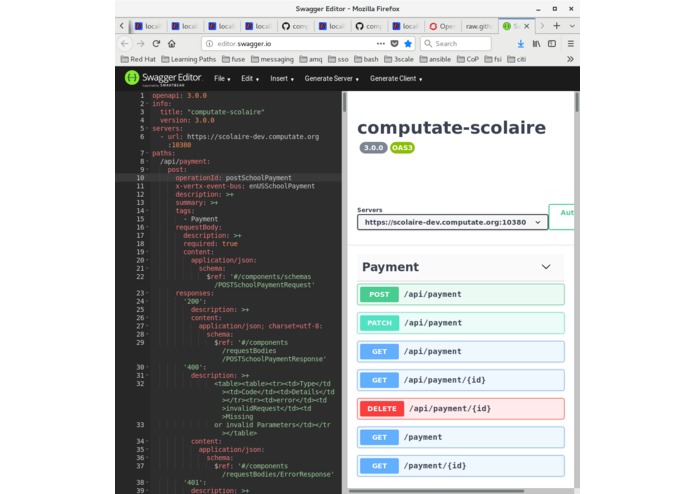
Task: Open the Edit menu
Action: pos(250,78)
